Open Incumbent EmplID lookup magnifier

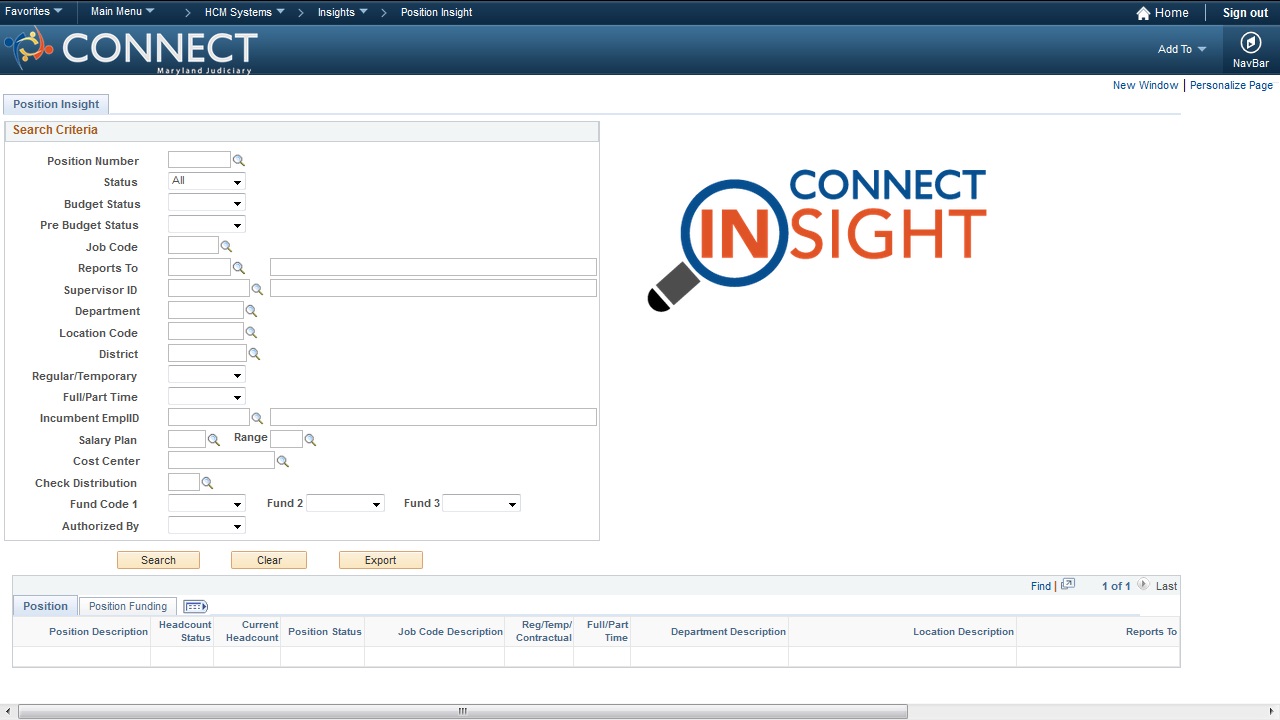click(257, 418)
